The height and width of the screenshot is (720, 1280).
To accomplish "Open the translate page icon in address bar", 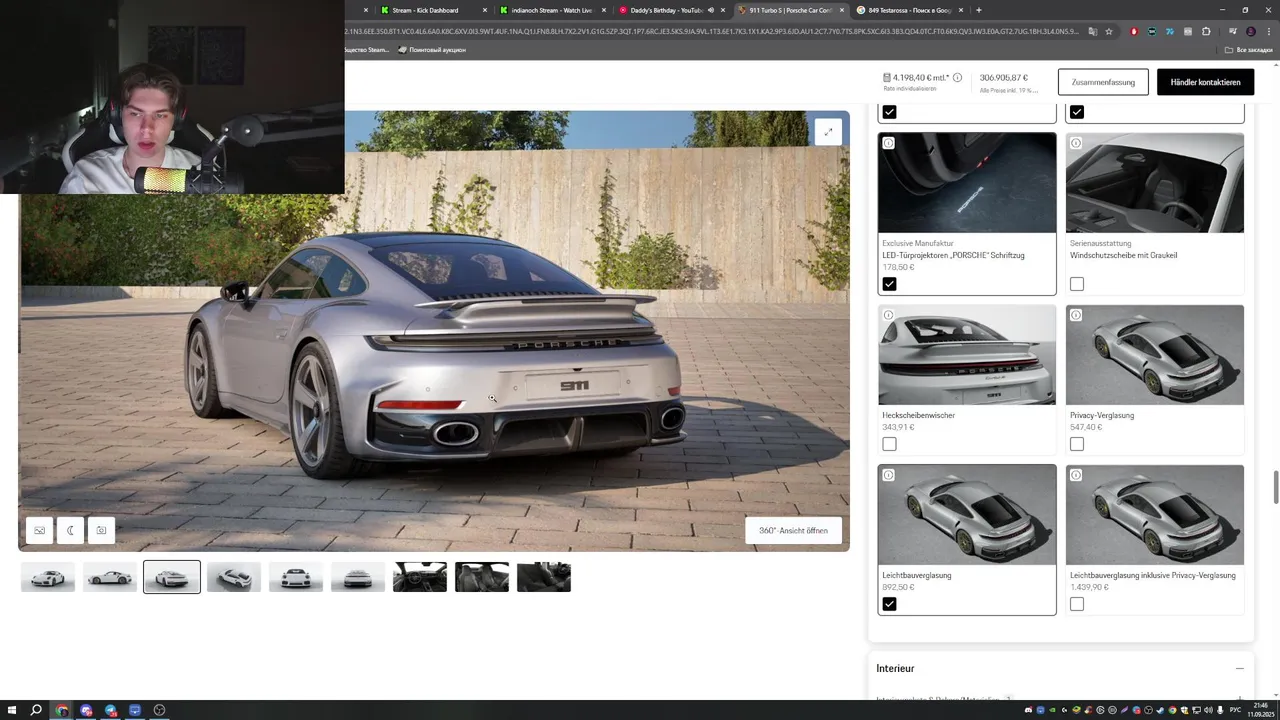I will pos(1092,31).
